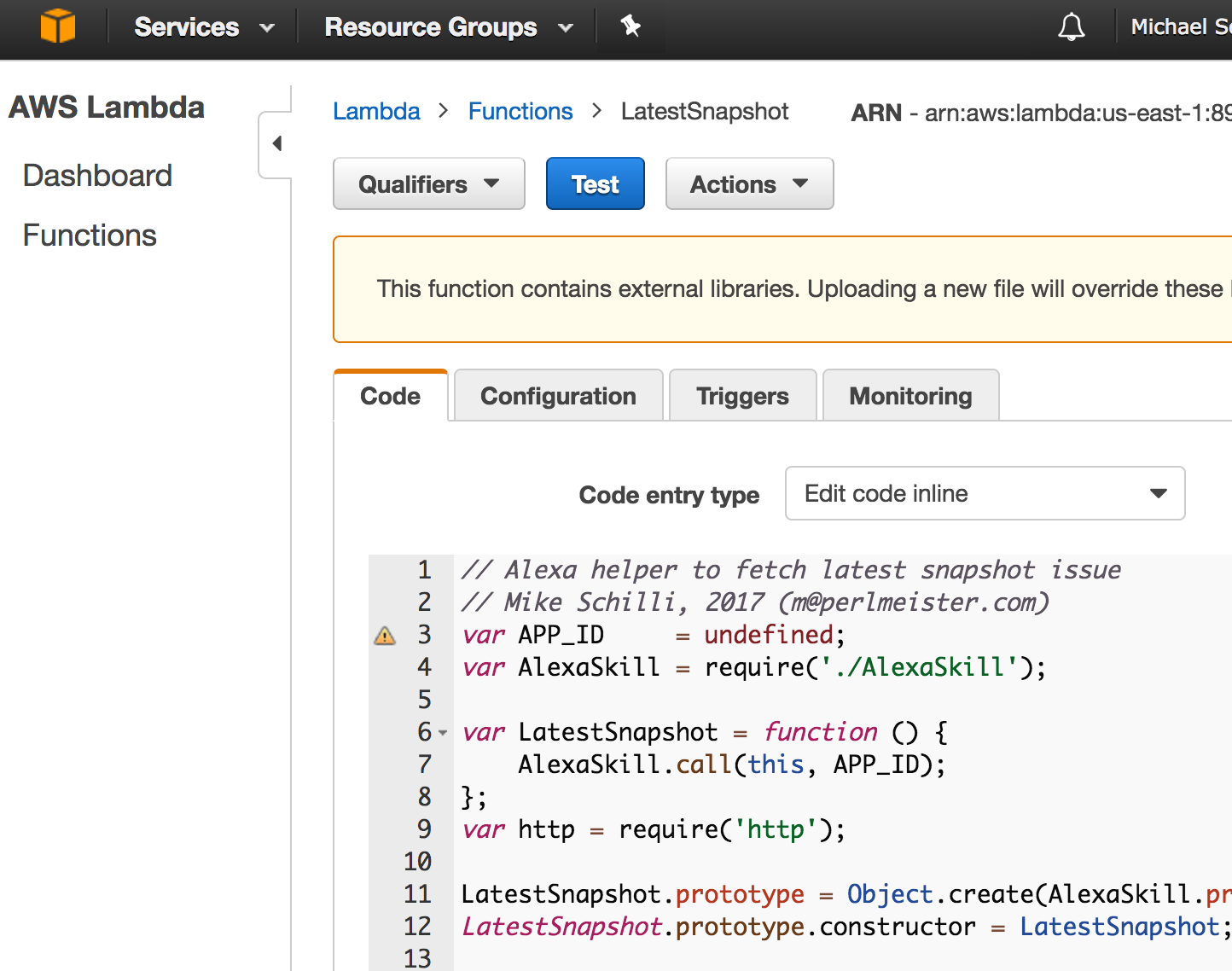The width and height of the screenshot is (1232, 971).
Task: Switch to the Configuration tab
Action: (x=559, y=396)
